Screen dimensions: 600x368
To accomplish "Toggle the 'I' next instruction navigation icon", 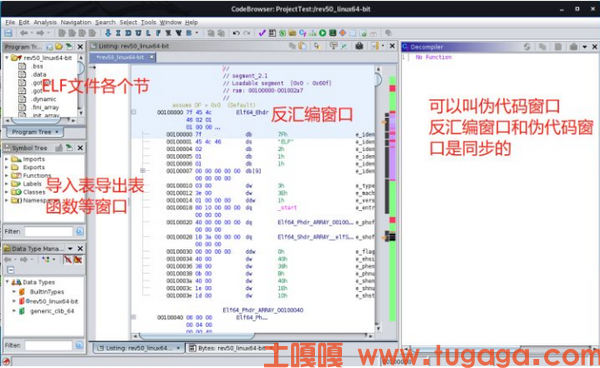I will click(x=118, y=33).
